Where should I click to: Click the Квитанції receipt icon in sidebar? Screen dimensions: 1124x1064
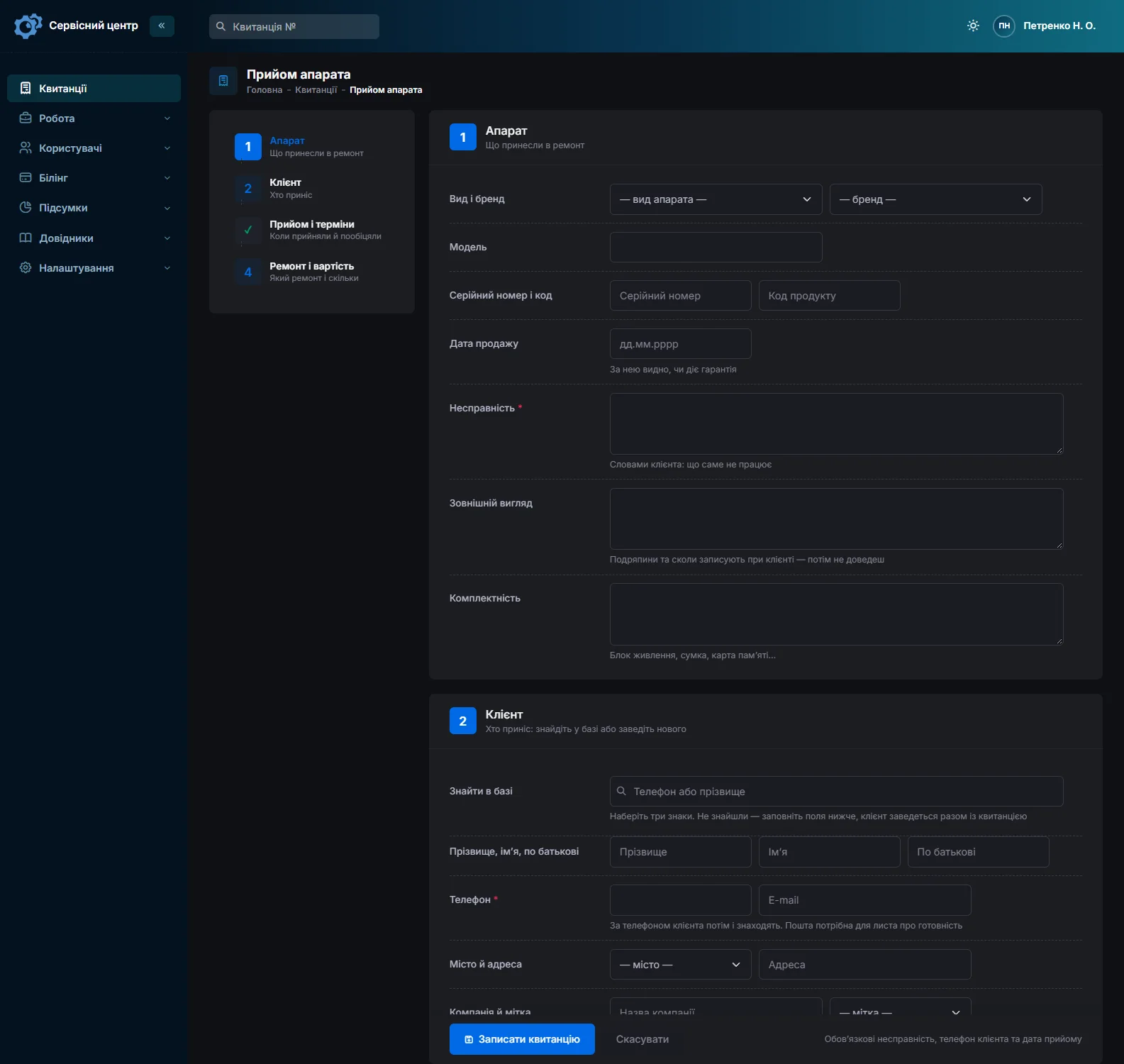click(x=26, y=88)
